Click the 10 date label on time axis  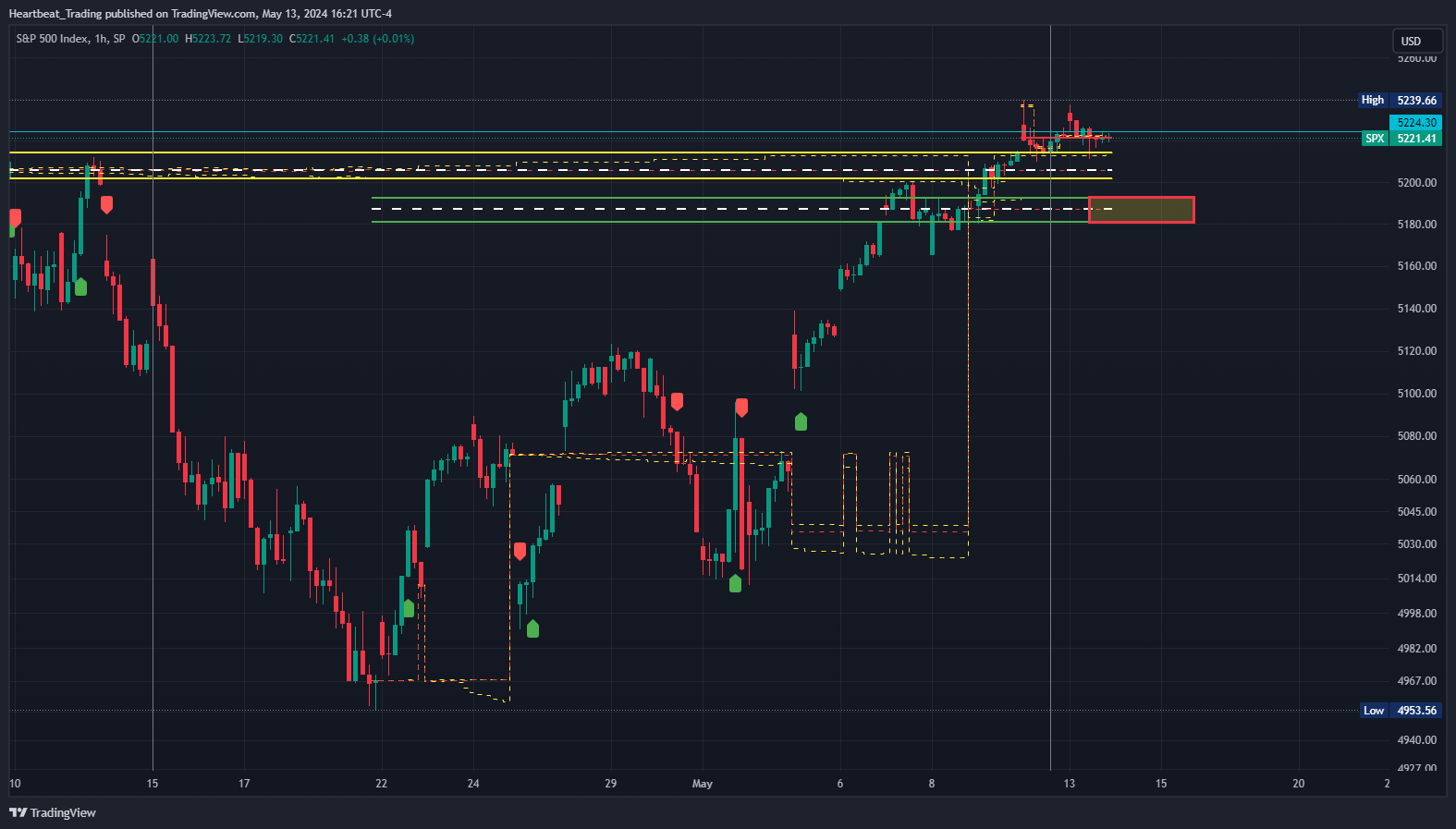15,784
